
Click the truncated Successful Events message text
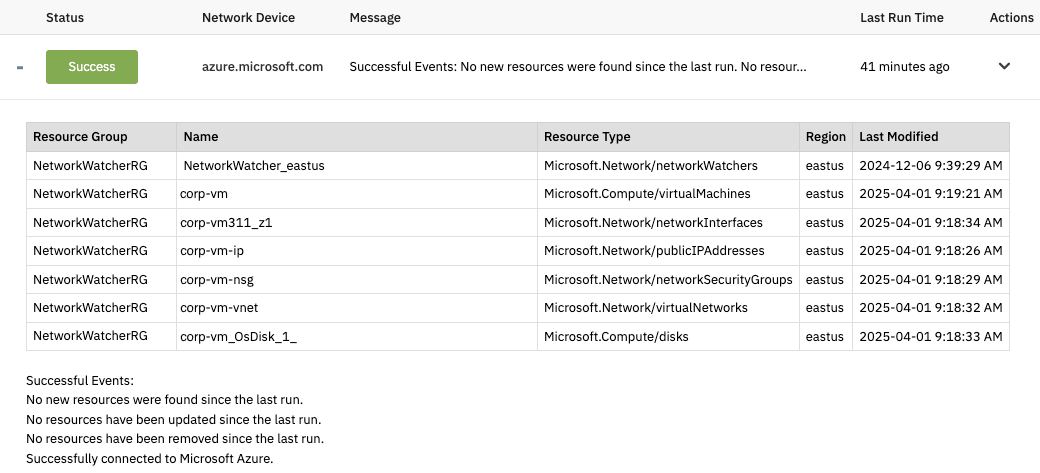[577, 67]
